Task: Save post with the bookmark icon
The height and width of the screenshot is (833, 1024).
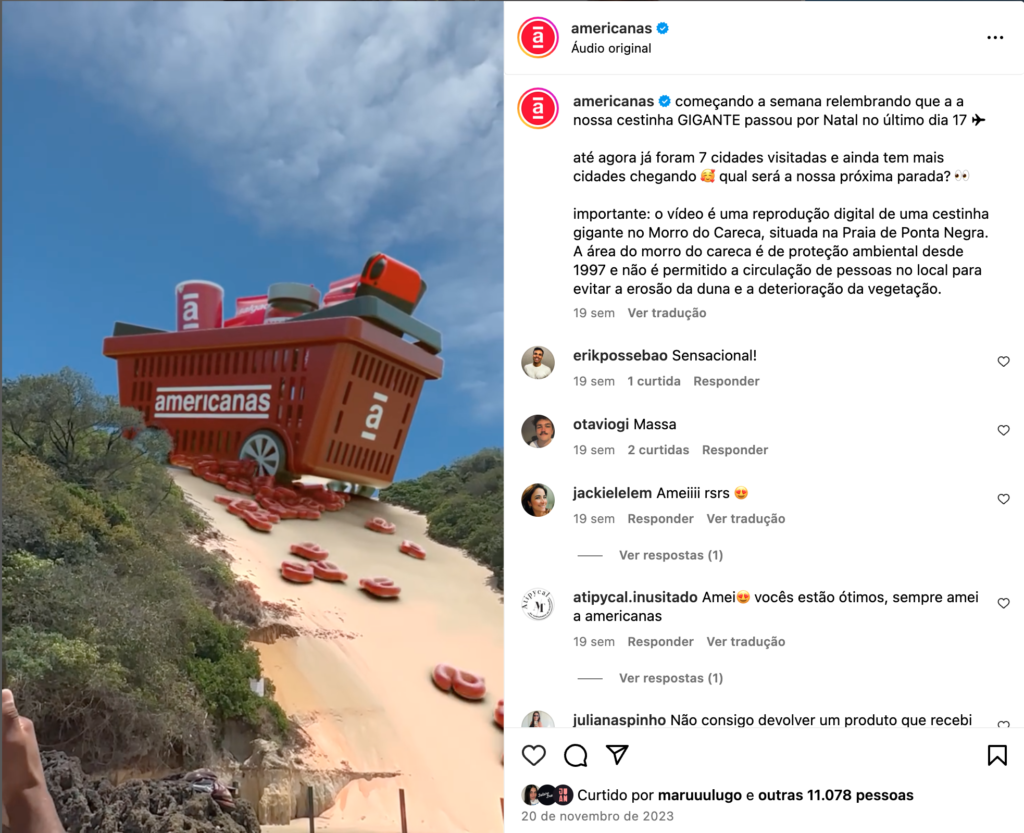Action: [997, 755]
